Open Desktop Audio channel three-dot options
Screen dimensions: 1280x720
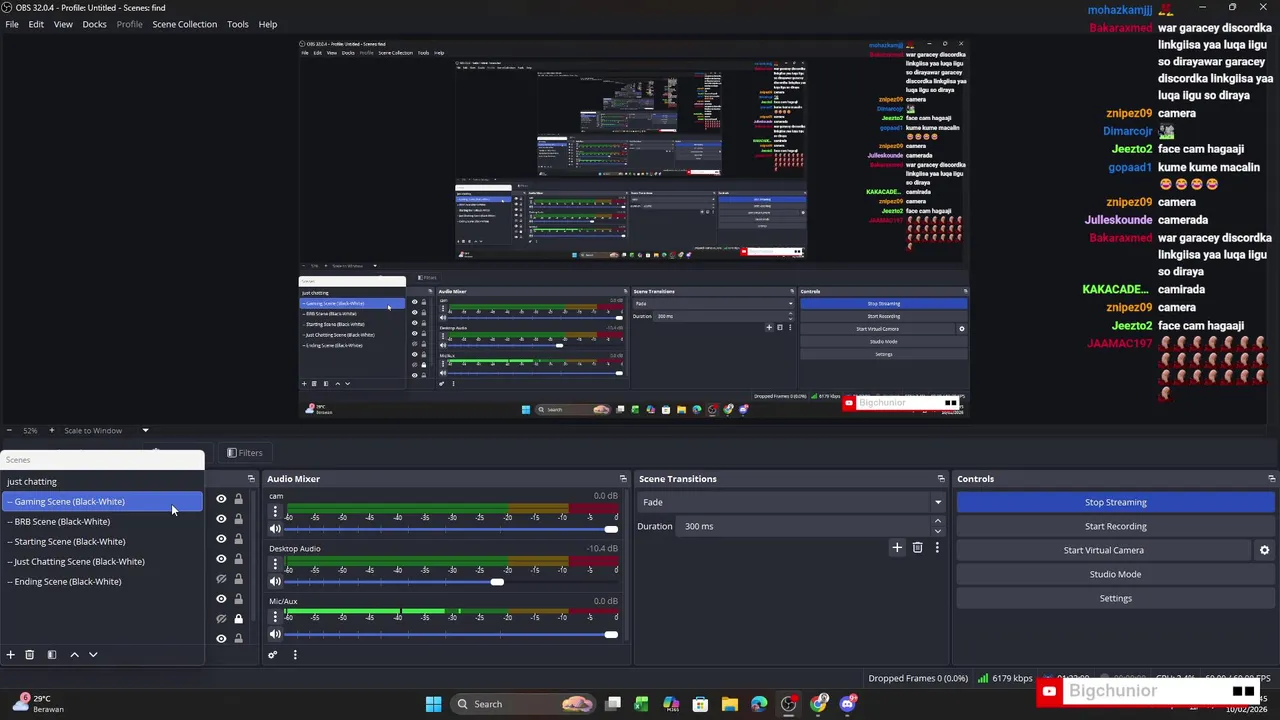(275, 564)
